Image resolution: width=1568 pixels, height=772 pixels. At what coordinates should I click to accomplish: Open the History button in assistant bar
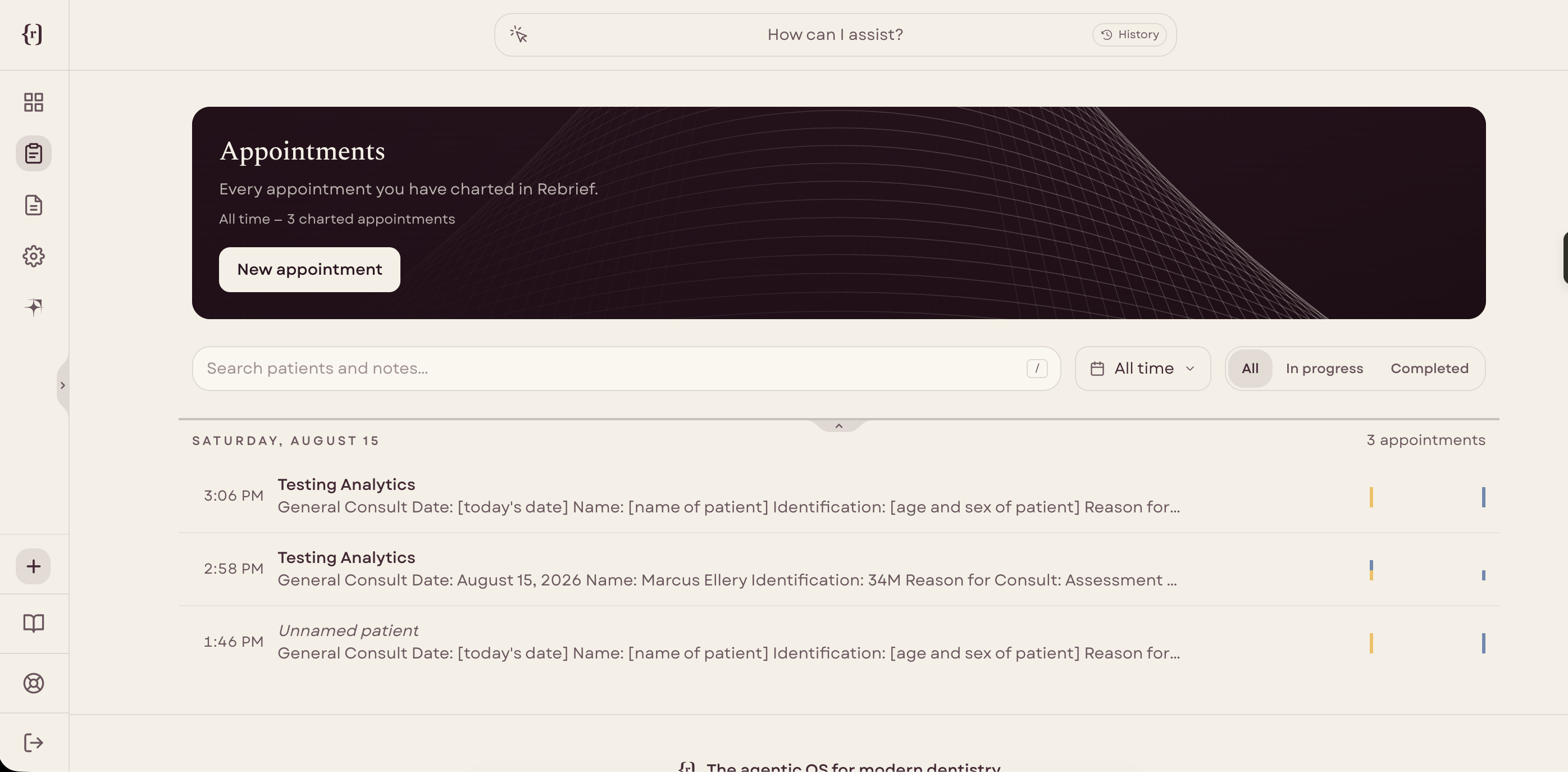1129,35
